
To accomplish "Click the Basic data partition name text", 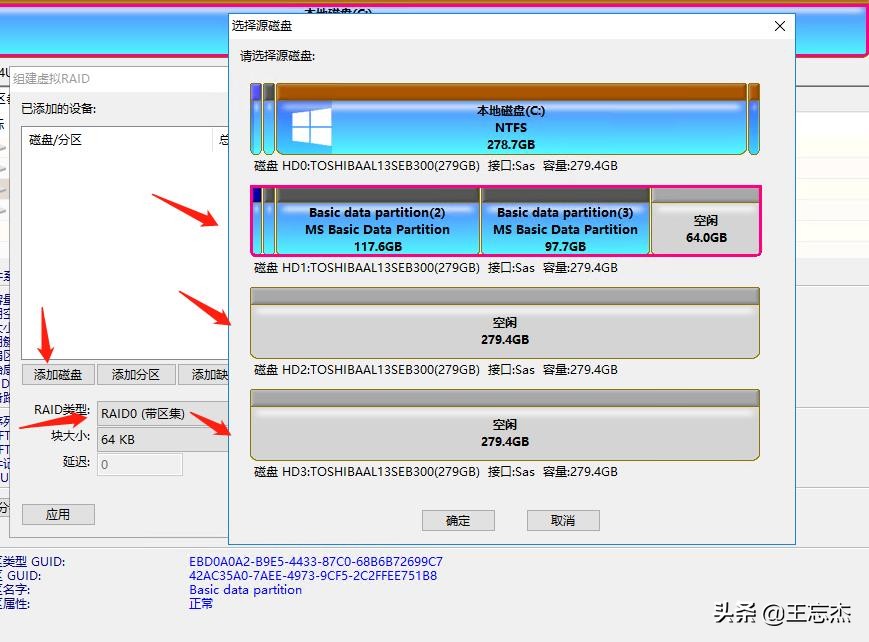I will (x=231, y=590).
